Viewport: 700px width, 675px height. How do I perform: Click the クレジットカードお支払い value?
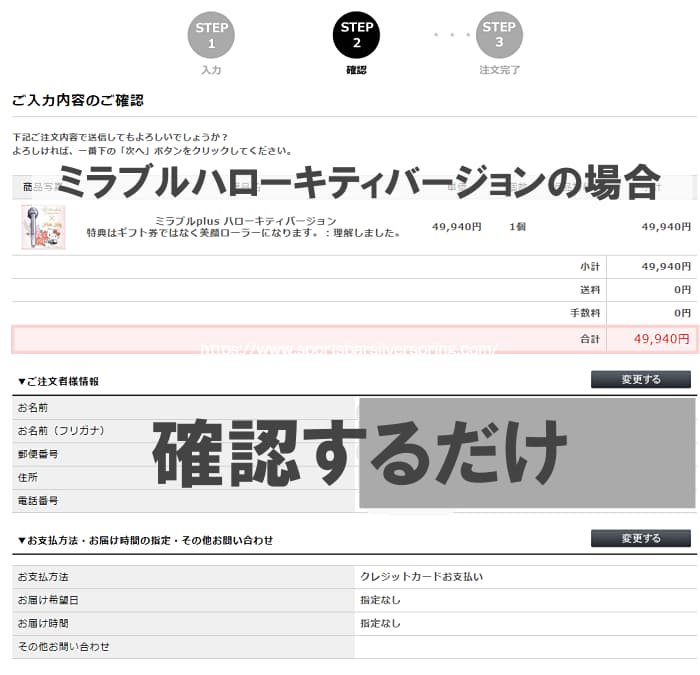click(x=421, y=577)
